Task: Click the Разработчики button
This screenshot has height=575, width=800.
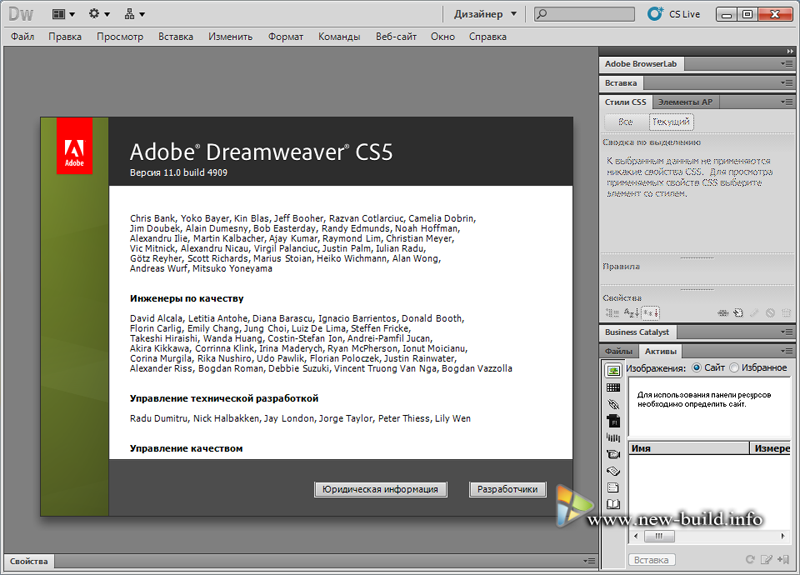Action: pos(507,489)
